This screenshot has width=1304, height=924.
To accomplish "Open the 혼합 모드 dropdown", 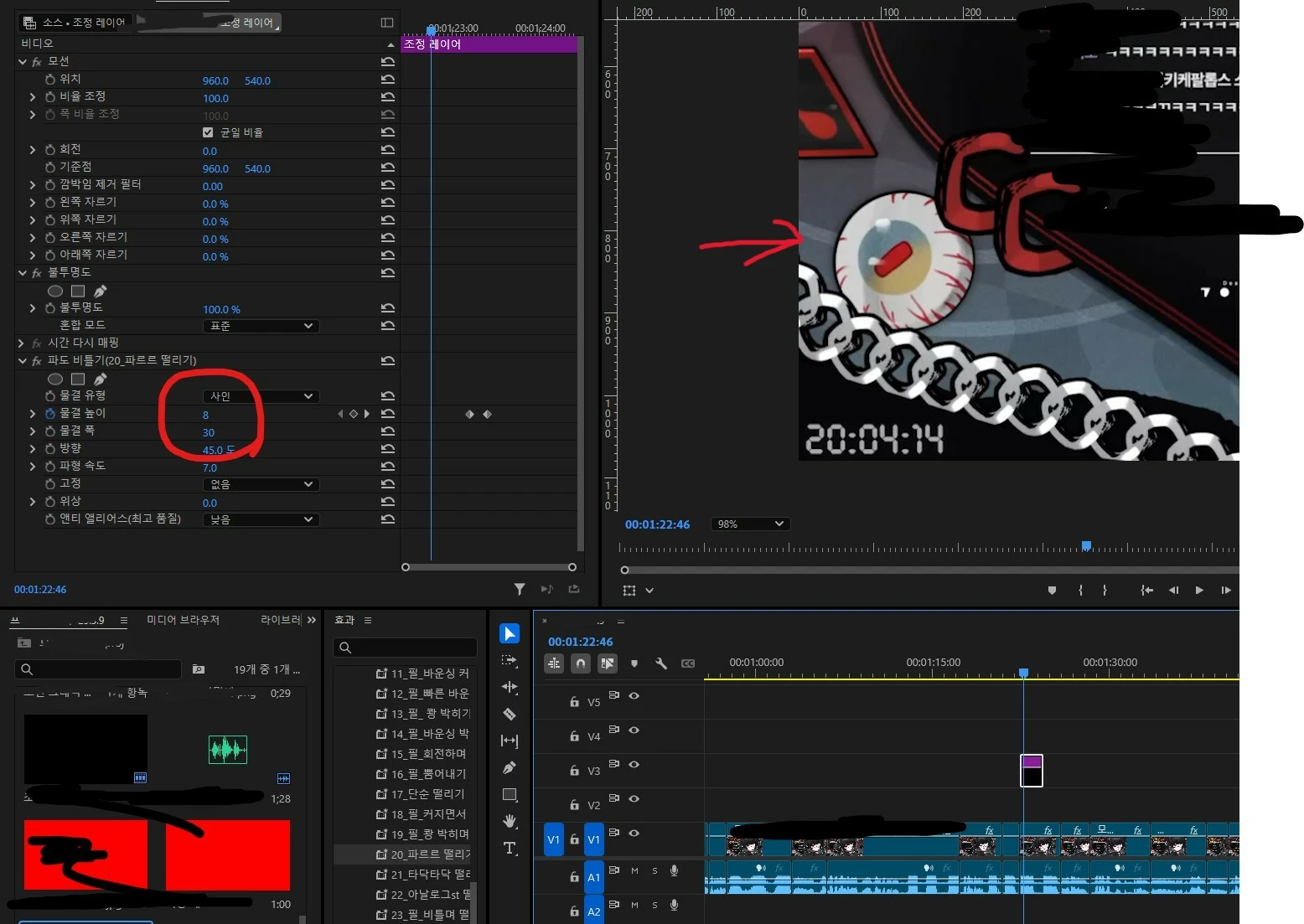I will click(261, 326).
